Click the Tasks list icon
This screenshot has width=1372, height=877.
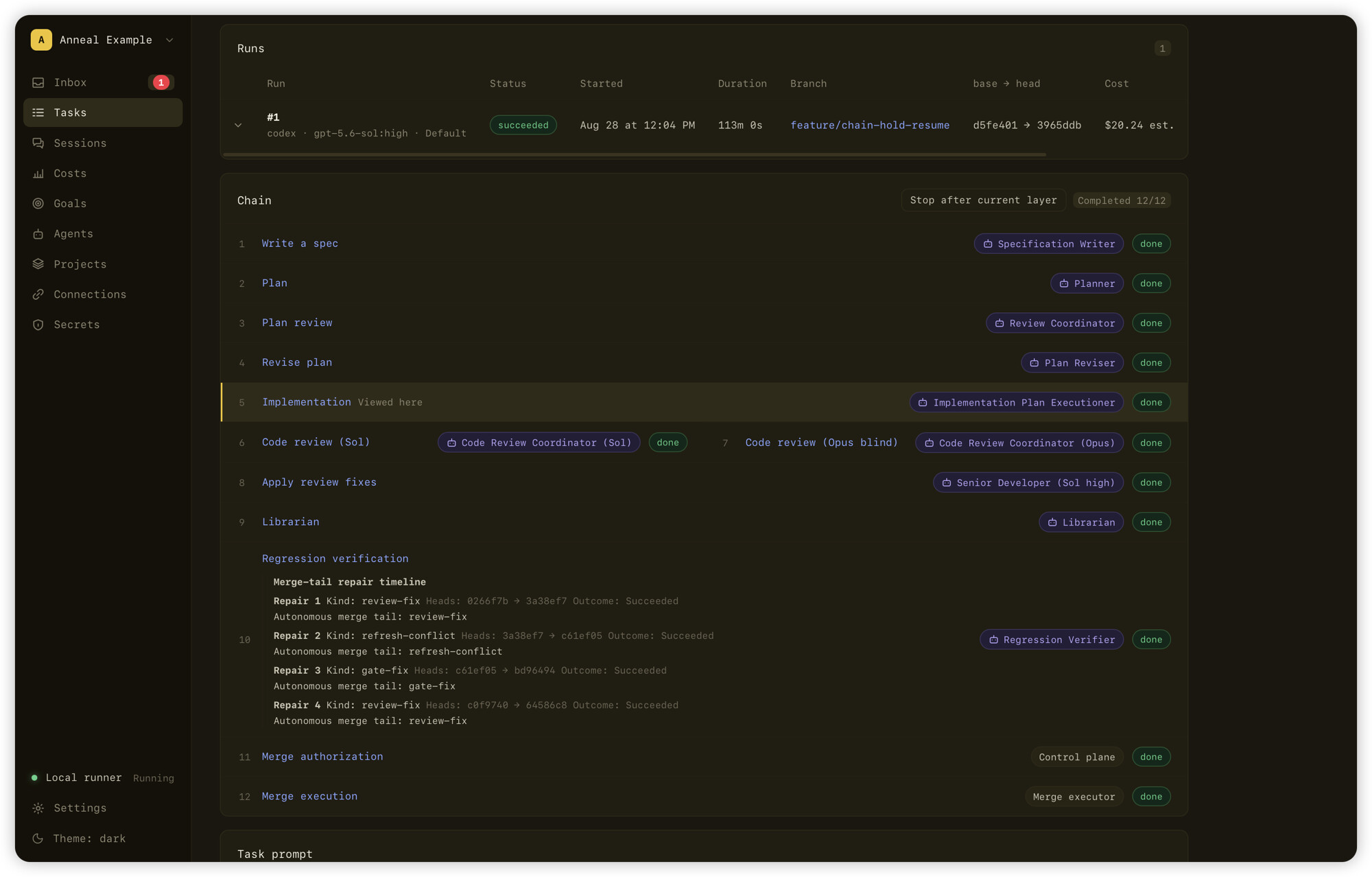click(x=38, y=113)
